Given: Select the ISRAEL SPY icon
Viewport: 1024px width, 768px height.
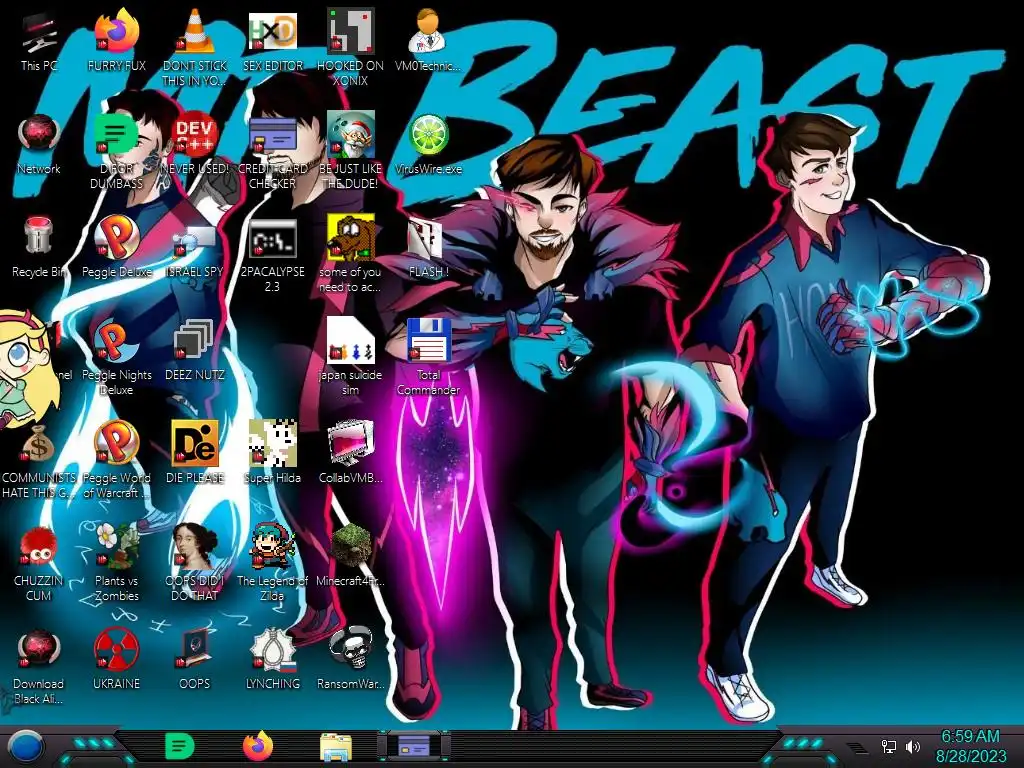Looking at the screenshot, I should [195, 240].
